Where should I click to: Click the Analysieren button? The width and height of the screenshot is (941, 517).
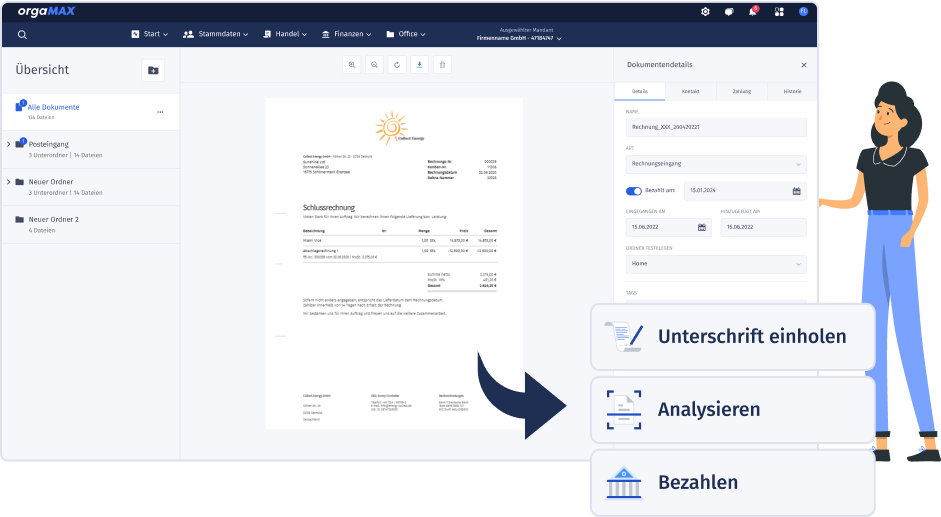tap(733, 410)
